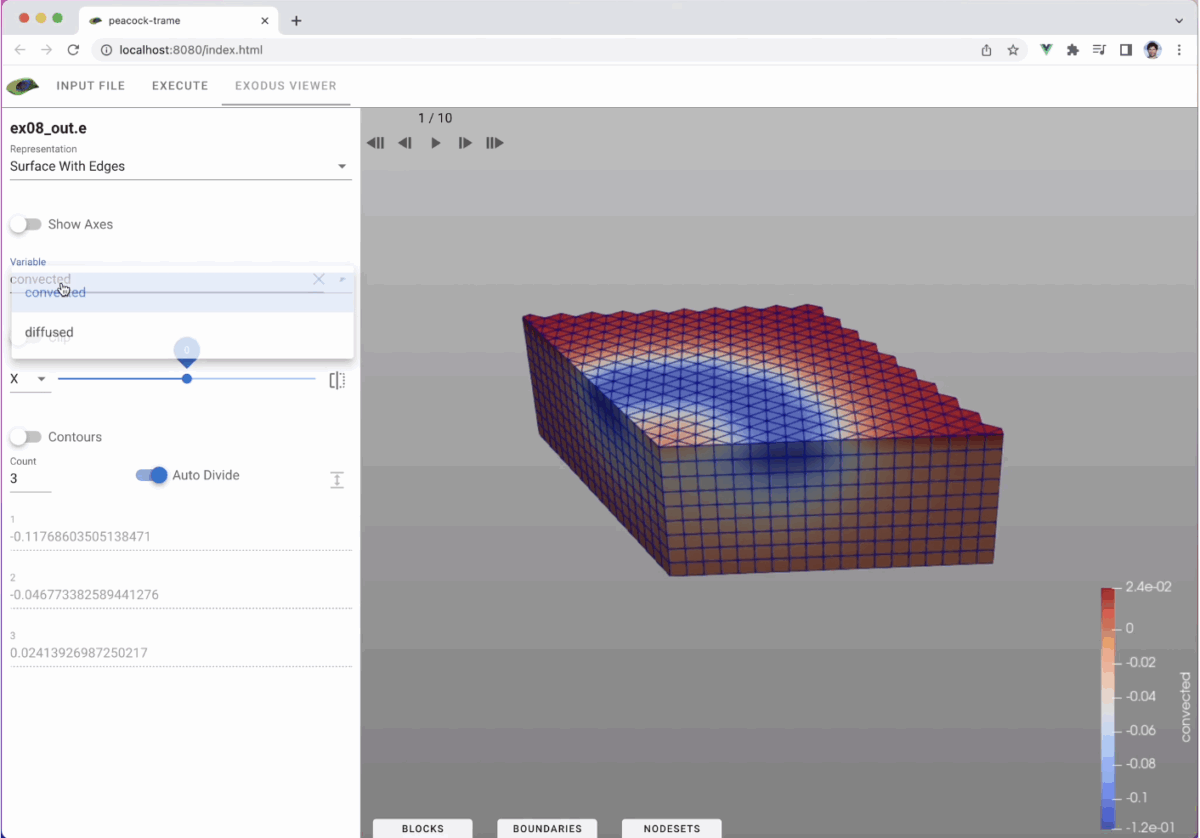Clear the Variable field with X icon
Screen dimensions: 1200x838
point(318,280)
